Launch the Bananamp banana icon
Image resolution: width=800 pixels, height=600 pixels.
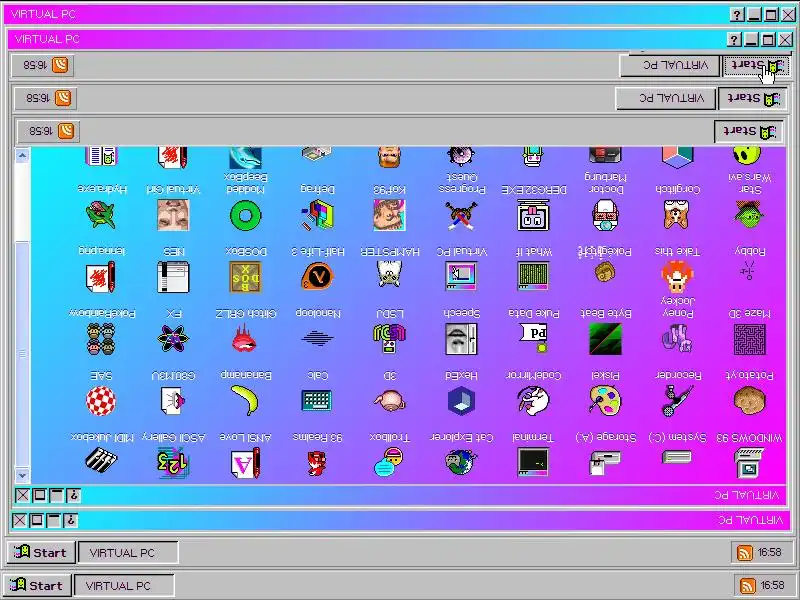245,401
